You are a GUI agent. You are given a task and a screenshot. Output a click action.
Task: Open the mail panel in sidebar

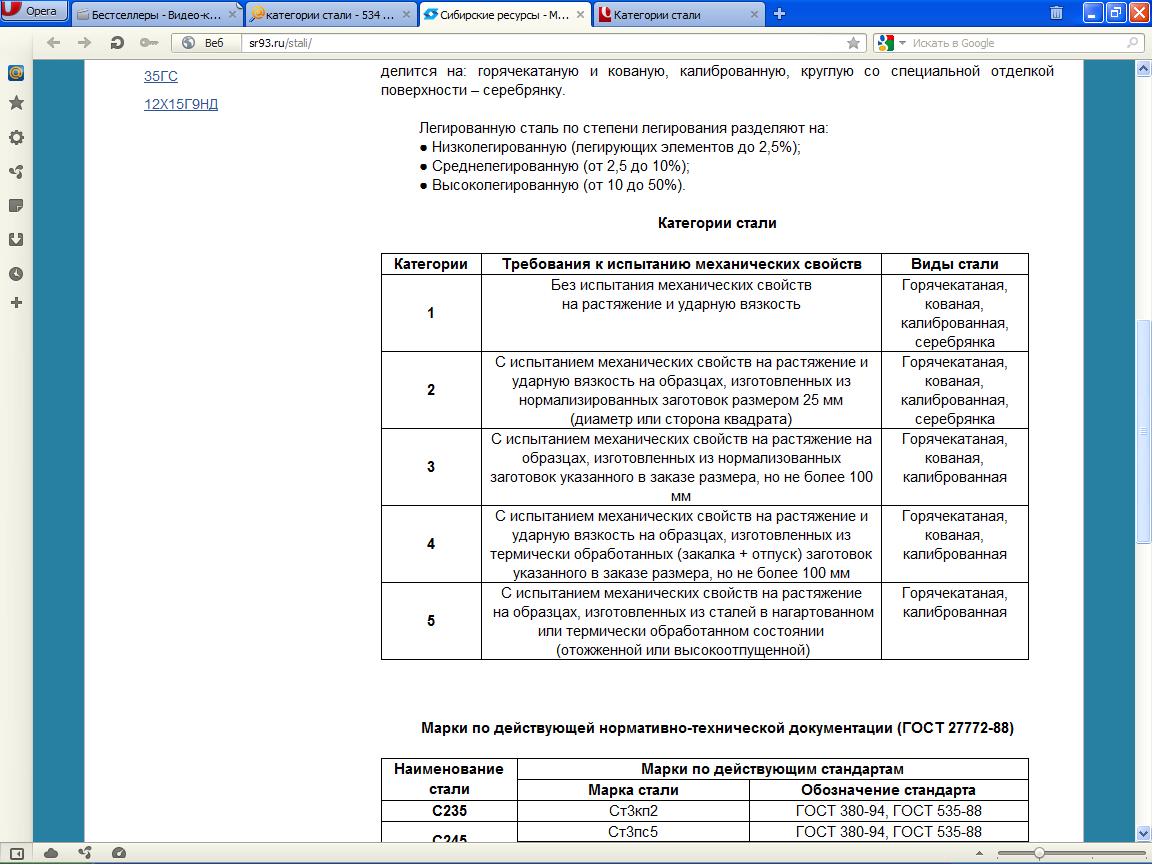pos(16,73)
